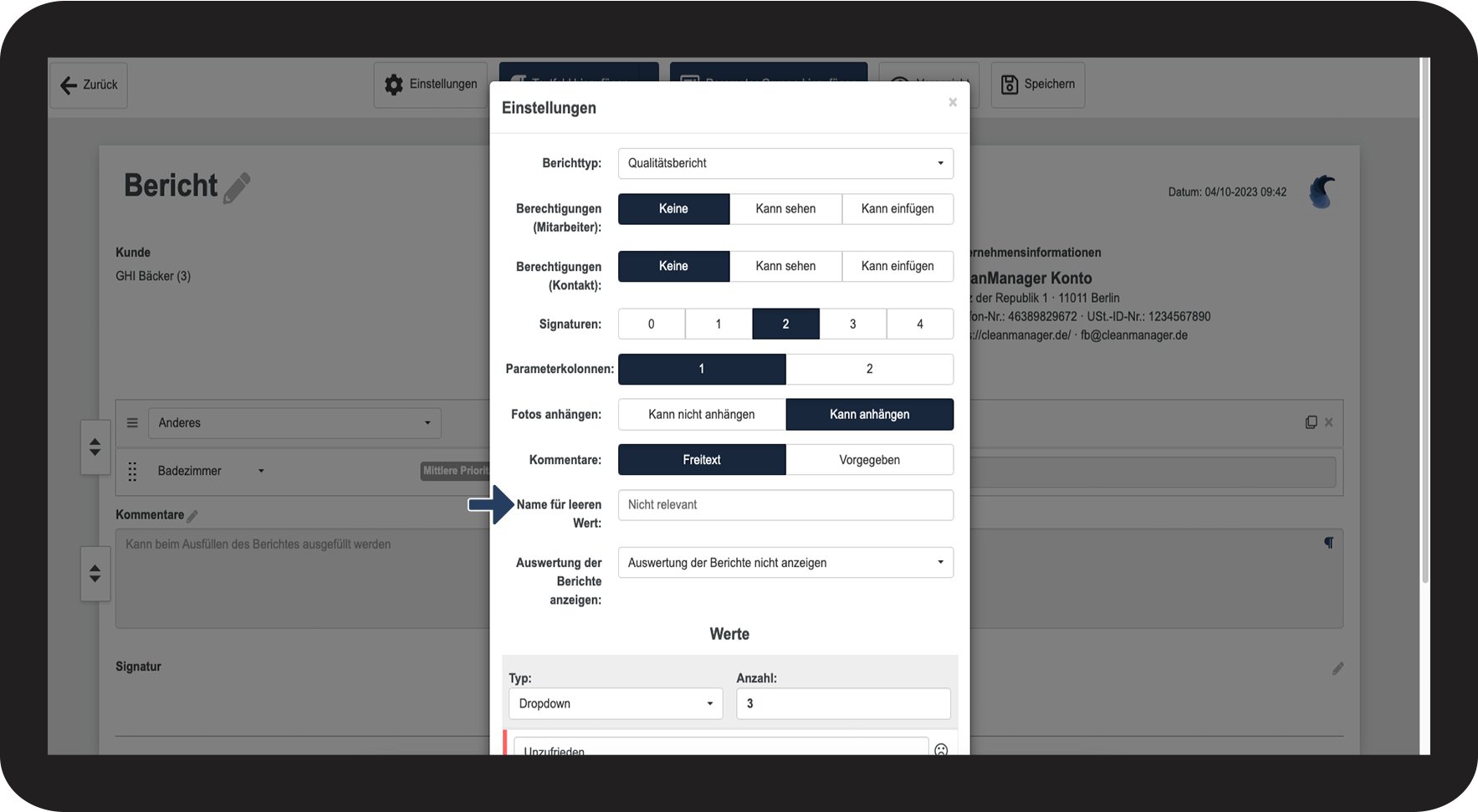Viewport: 1478px width, 812px height.
Task: Set Kontakt permissions to Kann sehen
Action: pos(785,266)
